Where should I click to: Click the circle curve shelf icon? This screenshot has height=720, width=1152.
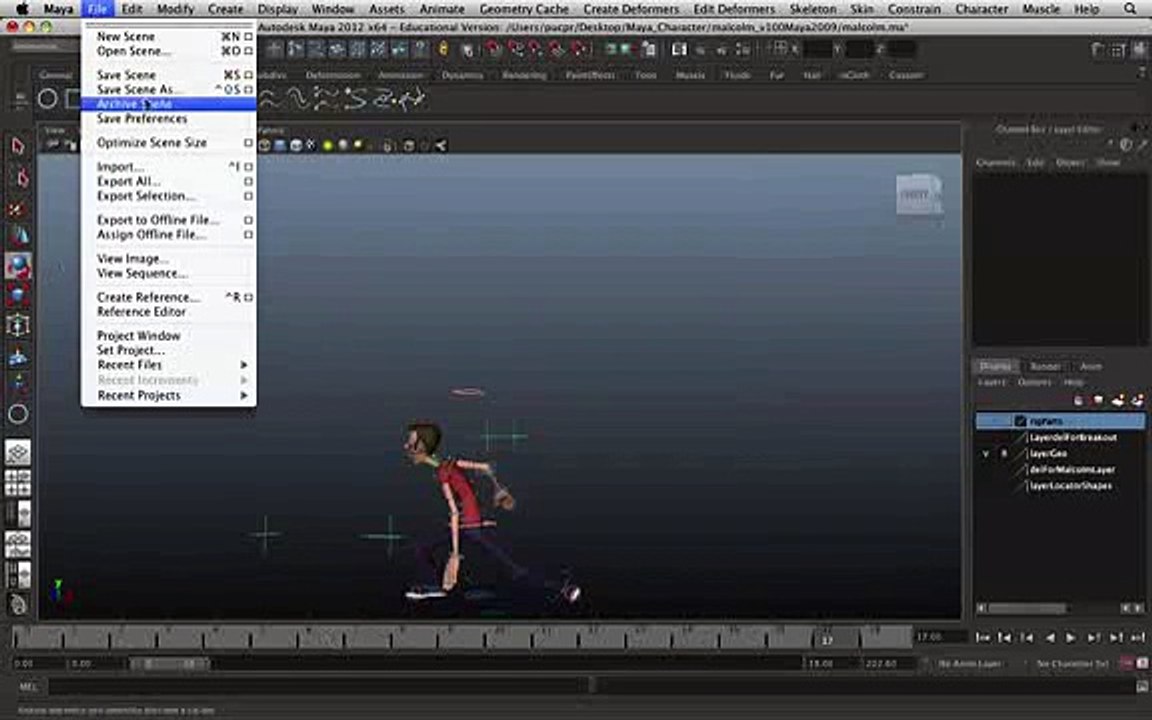48,98
